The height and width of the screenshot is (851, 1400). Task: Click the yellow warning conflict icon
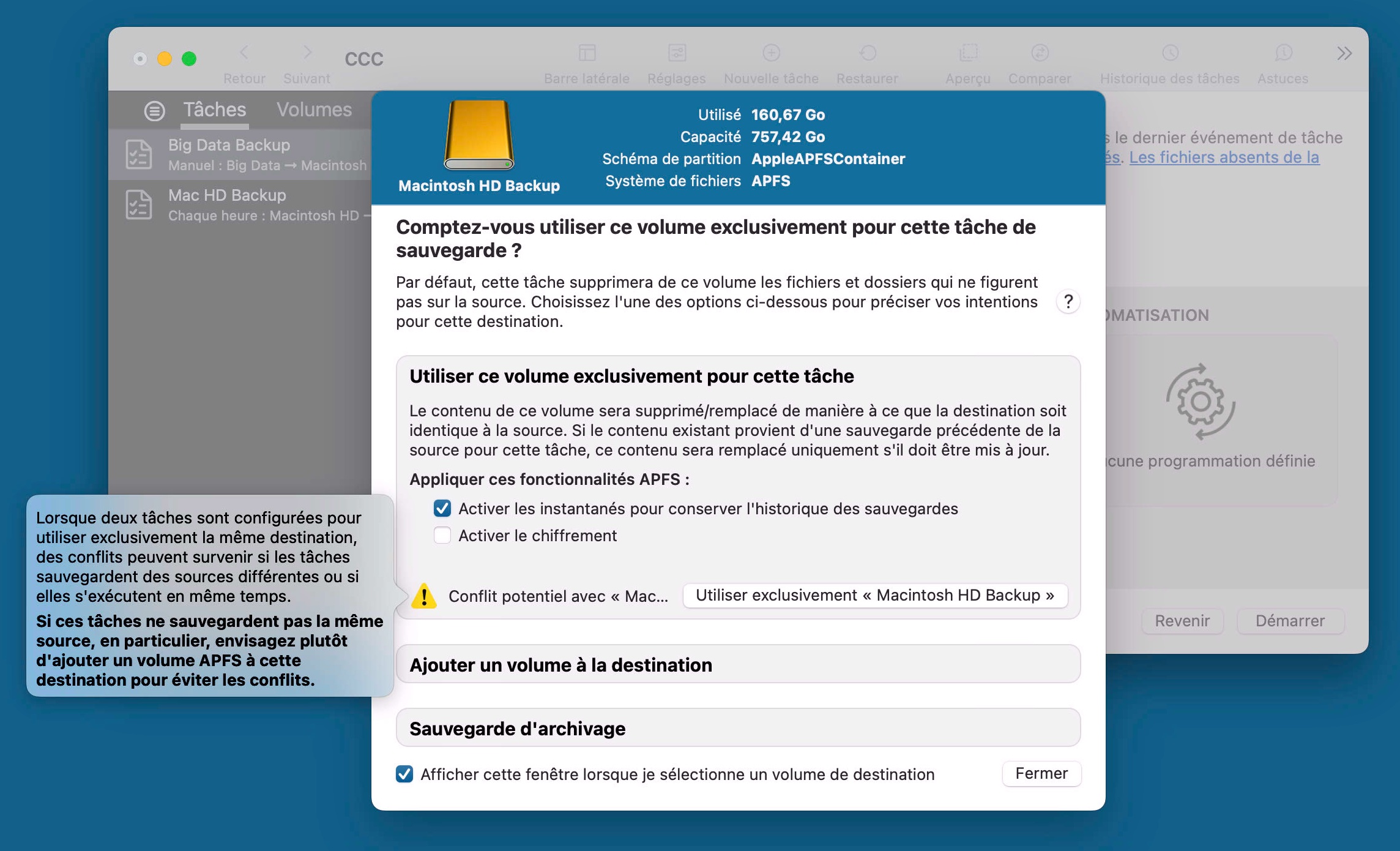point(424,596)
